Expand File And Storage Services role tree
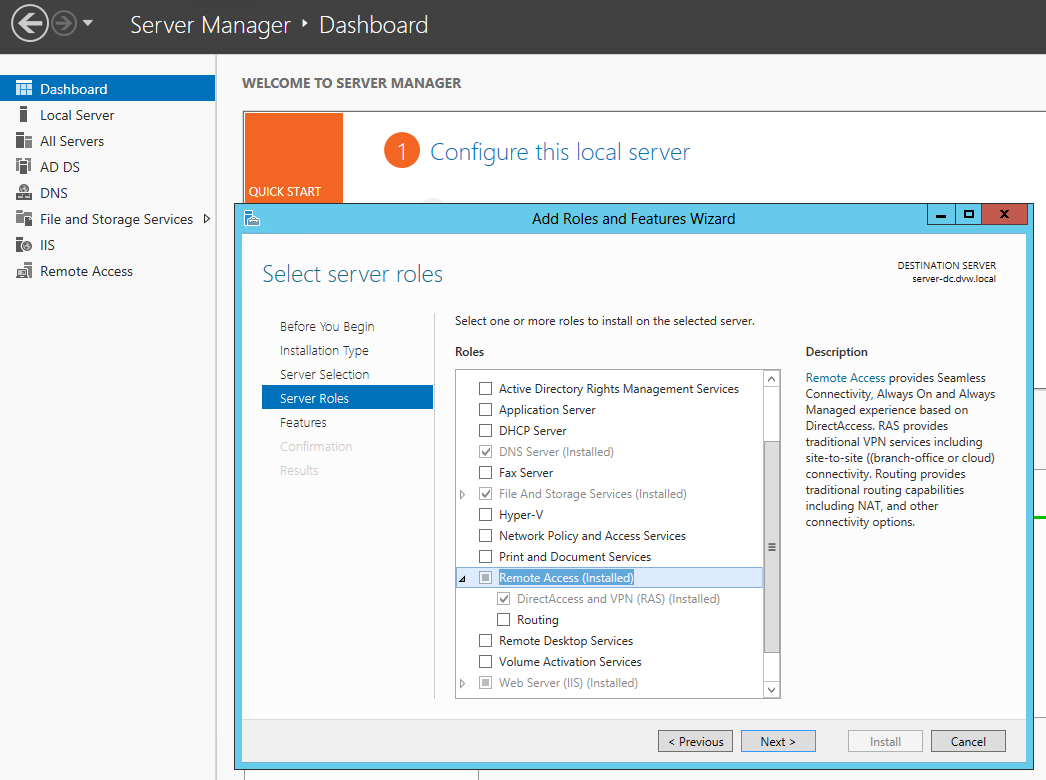This screenshot has height=780, width=1046. 462,494
